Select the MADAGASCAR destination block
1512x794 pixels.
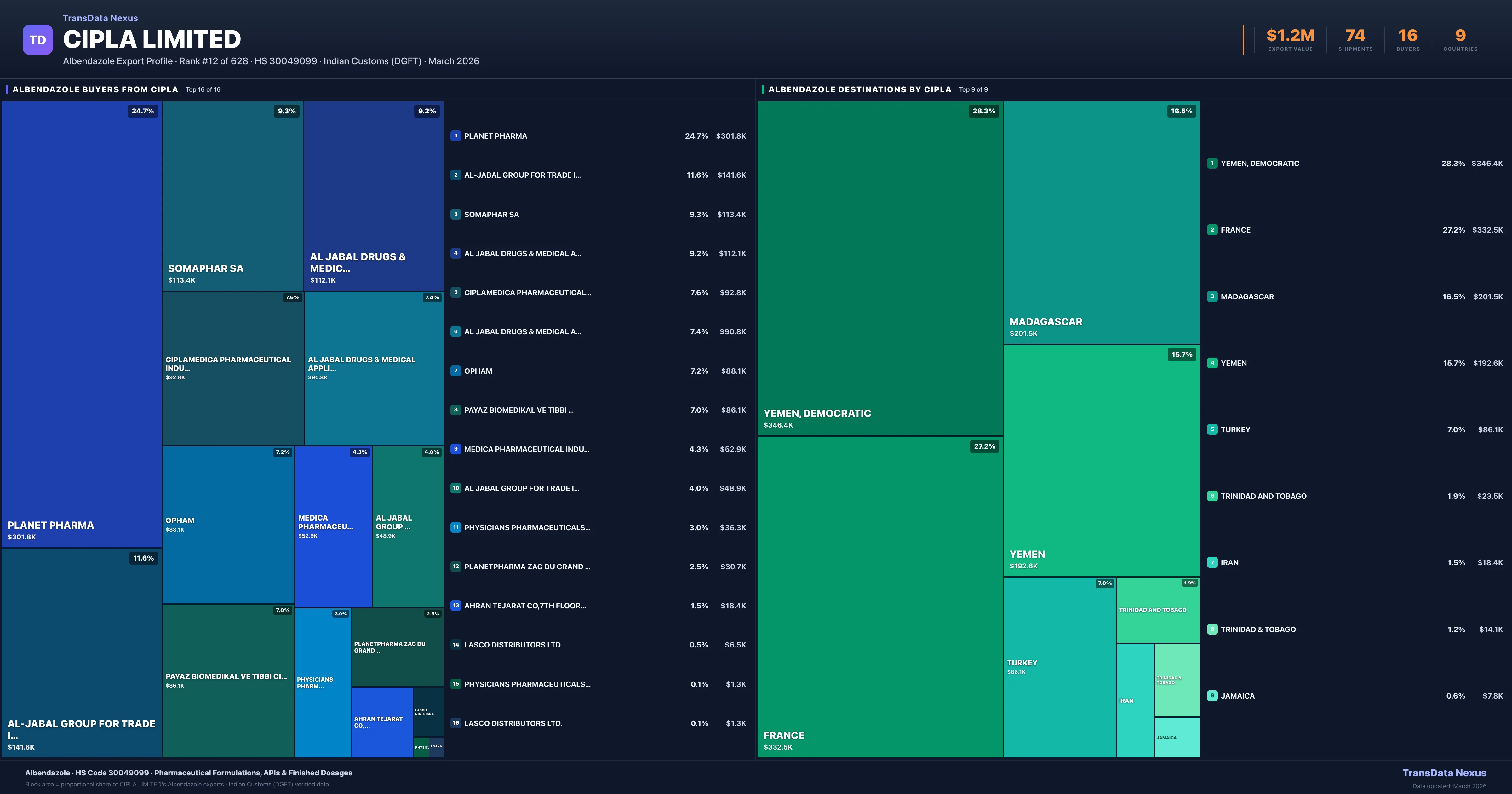1101,222
